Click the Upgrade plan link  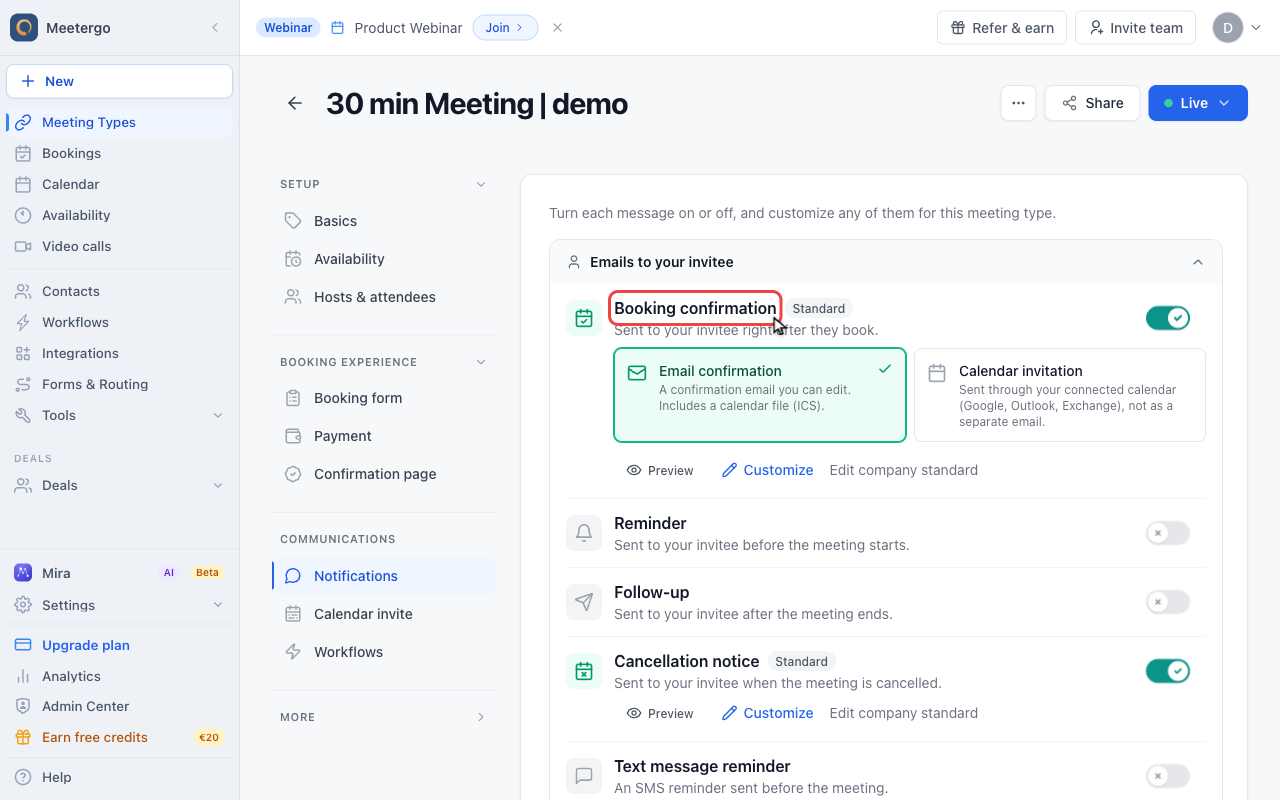86,645
